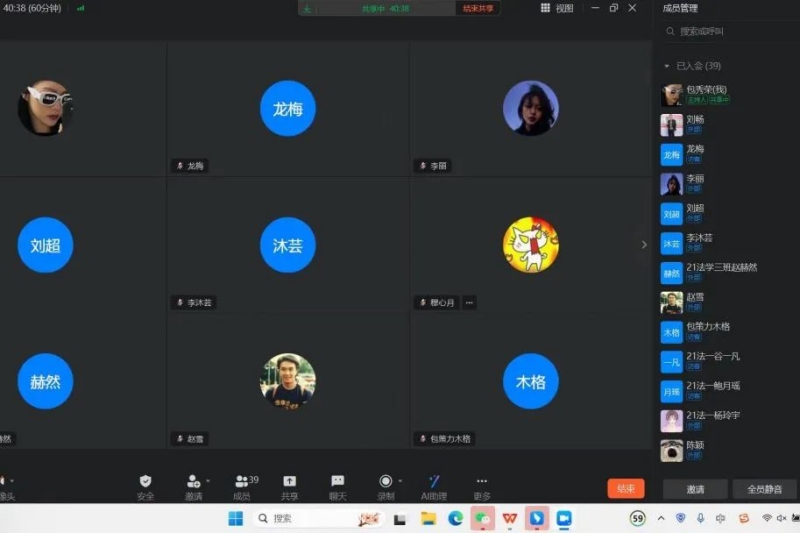Switch layout with the 视图 view button
This screenshot has width=800, height=533.
(x=558, y=8)
